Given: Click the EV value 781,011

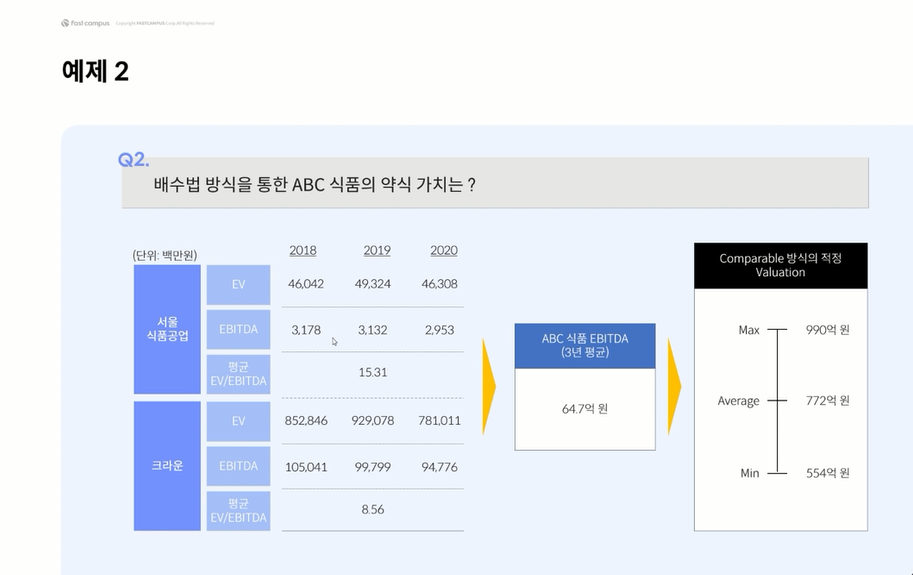Looking at the screenshot, I should pos(440,420).
